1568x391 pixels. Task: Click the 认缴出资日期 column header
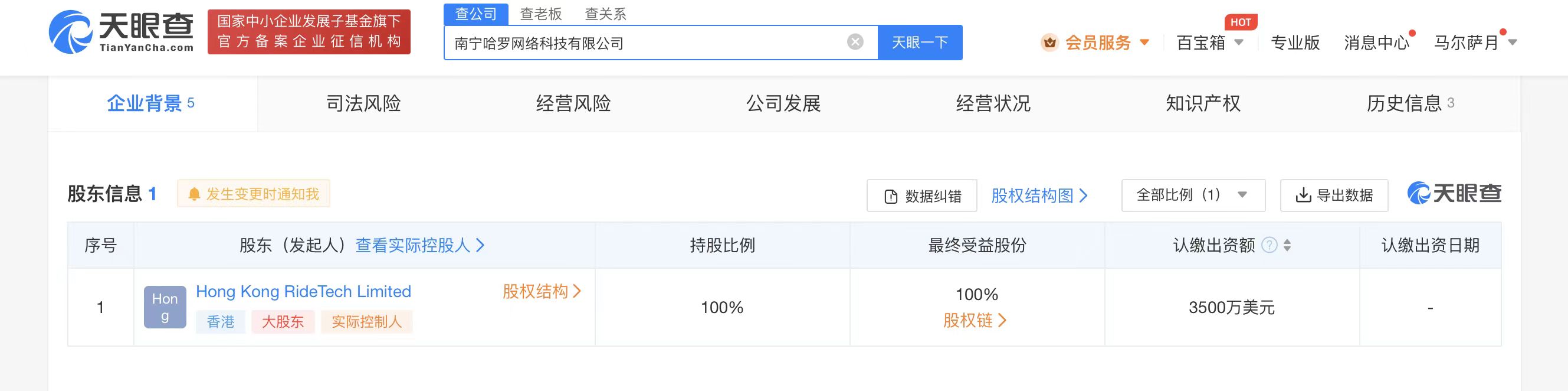1431,246
